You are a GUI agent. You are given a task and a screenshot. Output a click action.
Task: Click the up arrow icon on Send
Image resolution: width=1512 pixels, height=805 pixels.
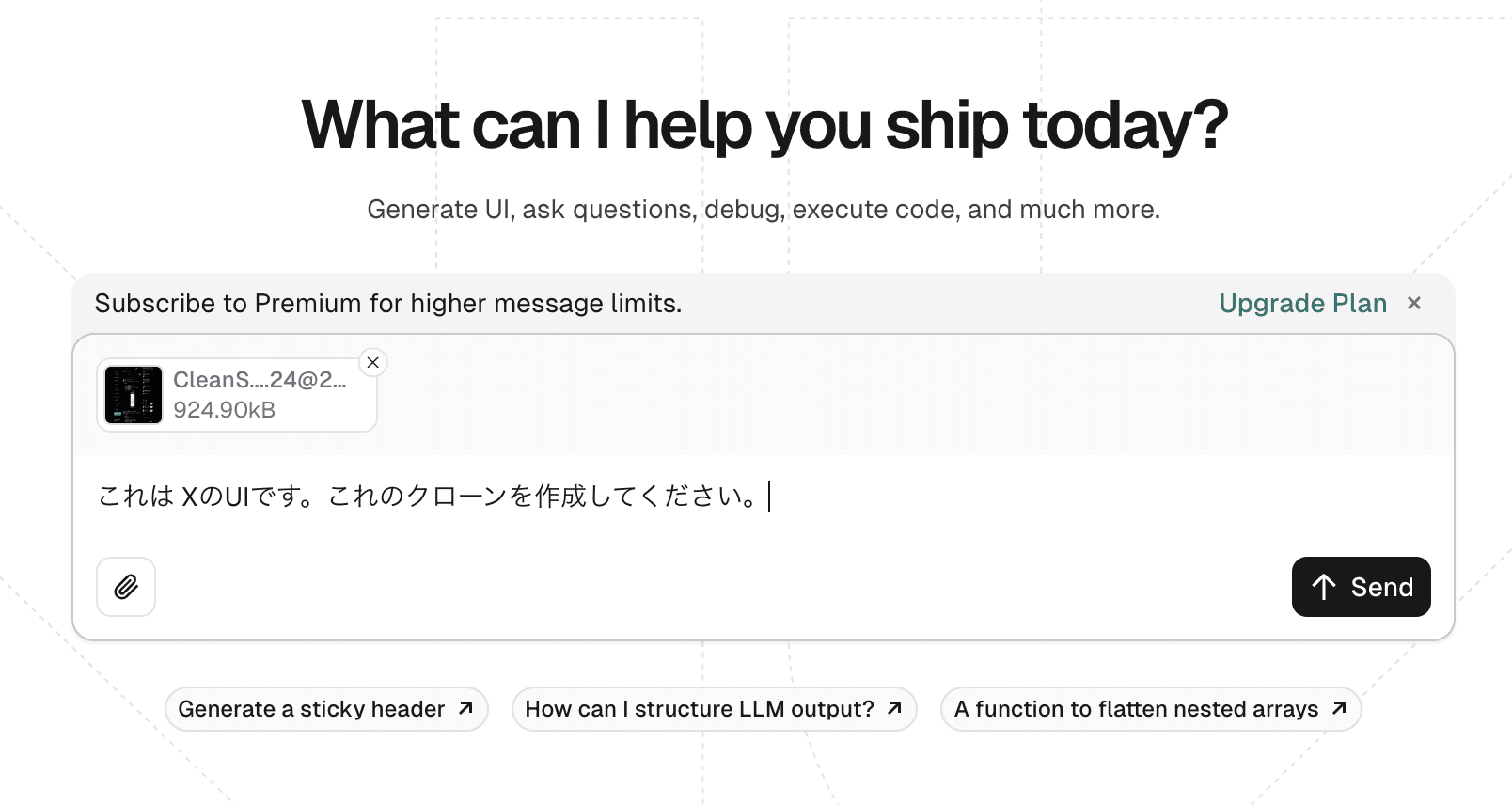pyautogui.click(x=1324, y=587)
